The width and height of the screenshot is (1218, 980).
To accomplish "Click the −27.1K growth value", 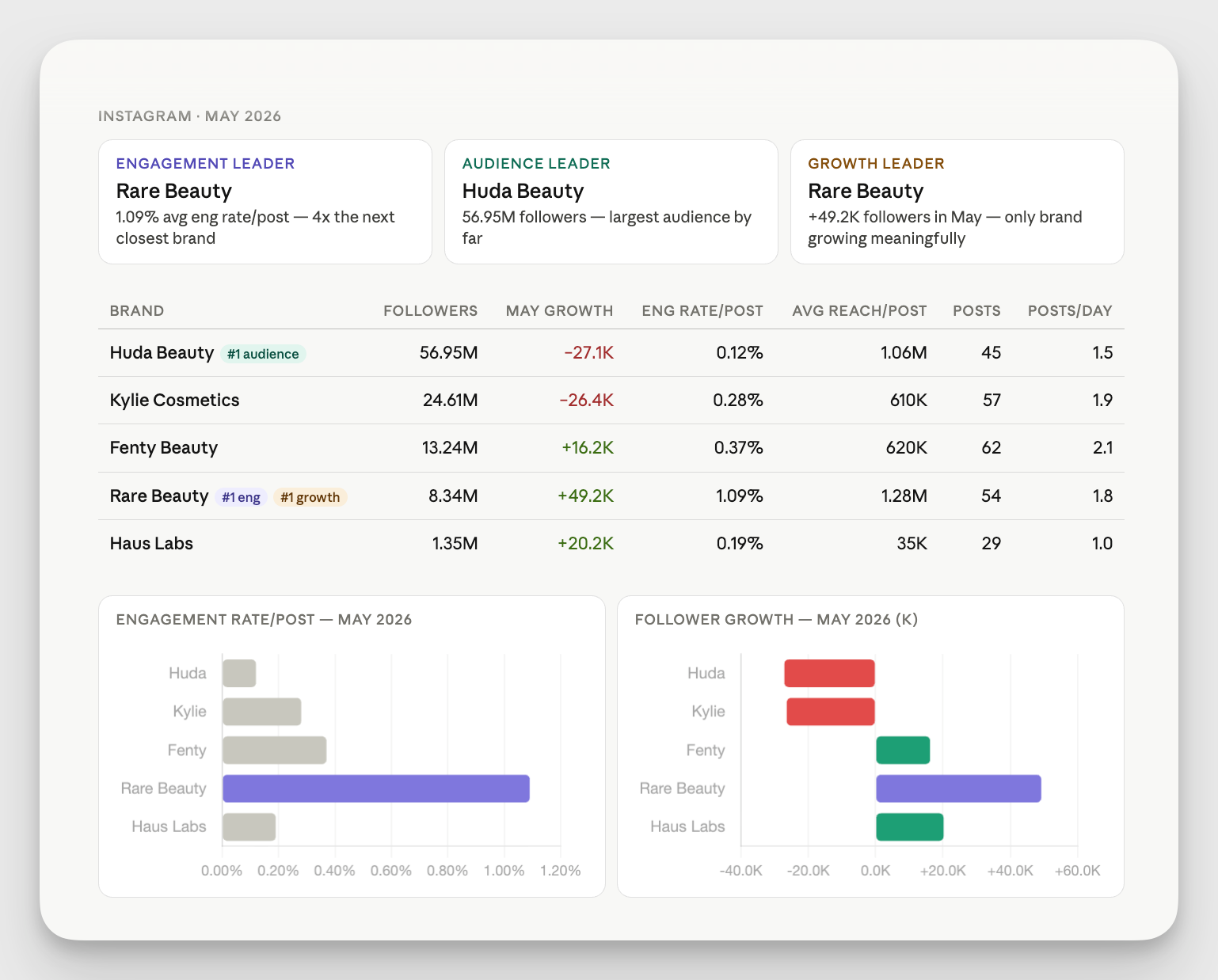I will coord(588,353).
